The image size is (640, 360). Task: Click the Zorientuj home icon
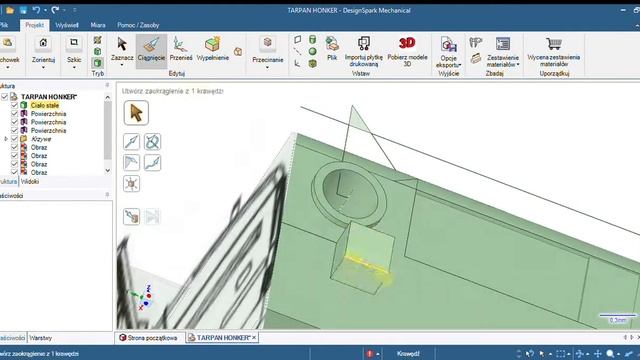(43, 42)
